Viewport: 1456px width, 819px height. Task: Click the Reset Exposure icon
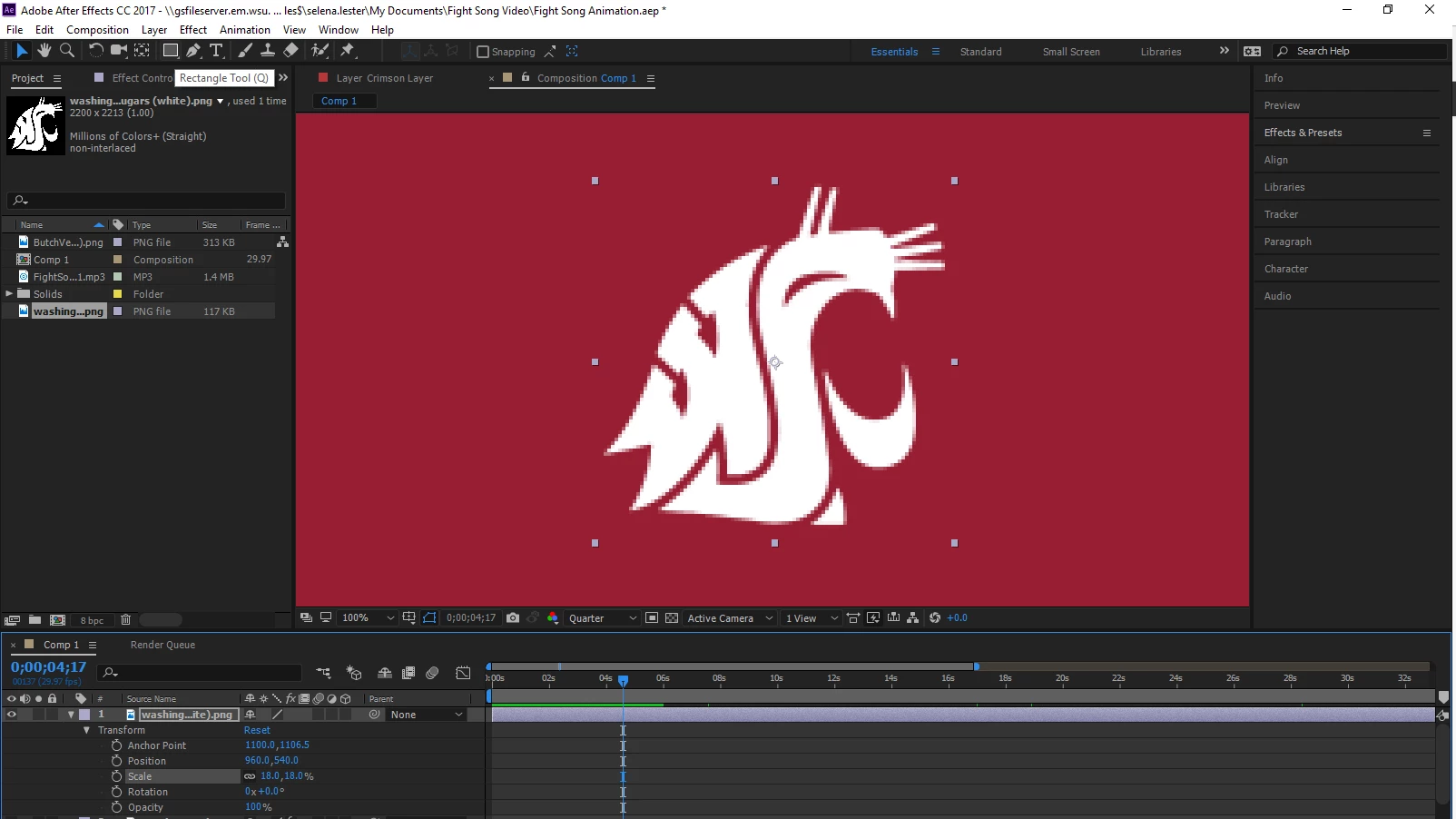[x=935, y=618]
